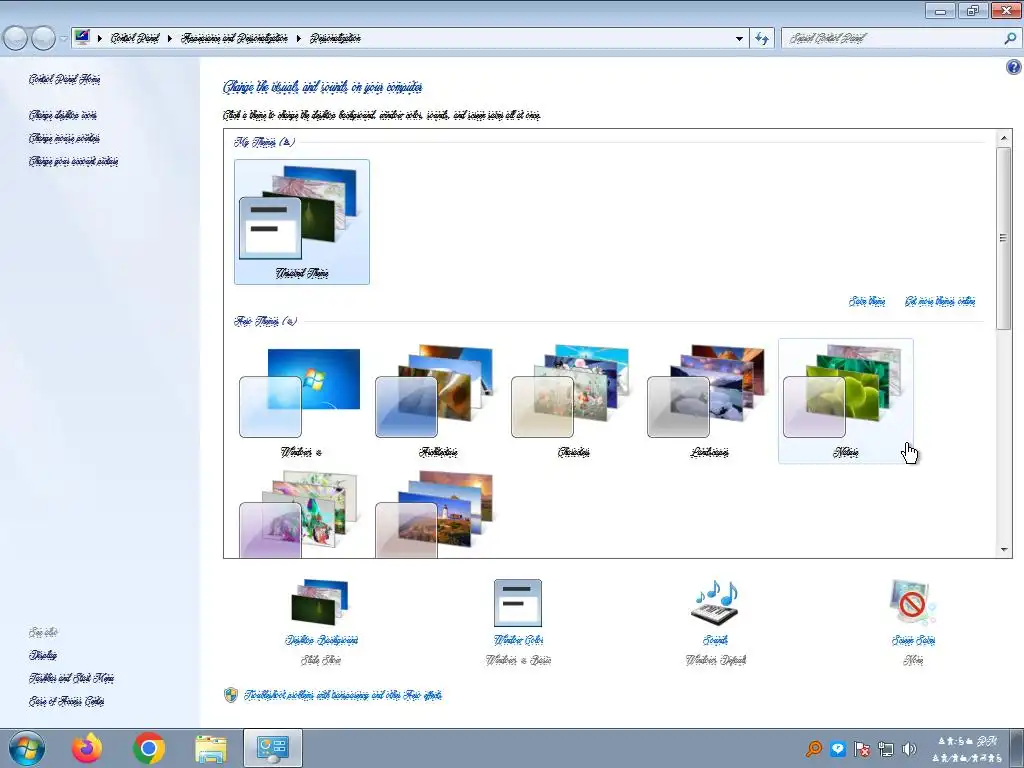Open the network status tray icon
This screenshot has width=1024, height=768.
(886, 748)
